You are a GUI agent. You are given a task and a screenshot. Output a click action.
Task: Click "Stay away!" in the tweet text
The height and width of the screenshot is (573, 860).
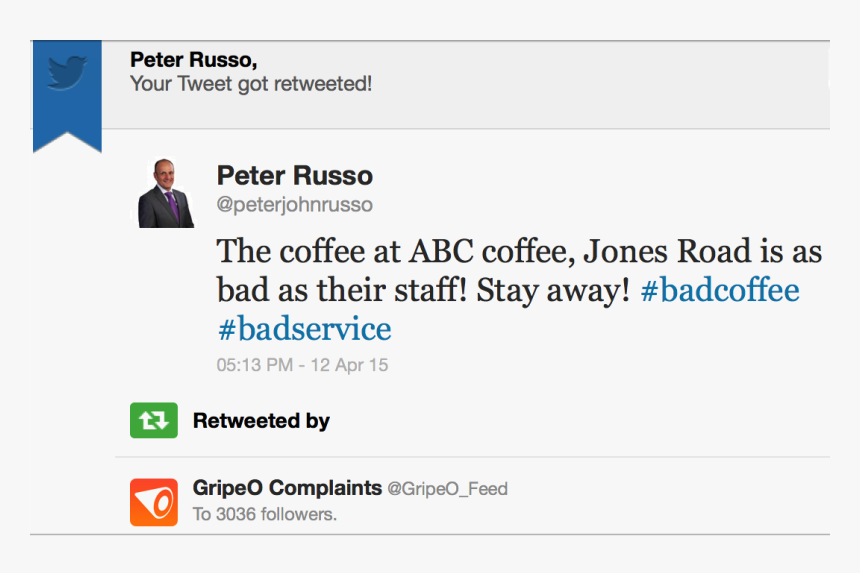point(553,290)
